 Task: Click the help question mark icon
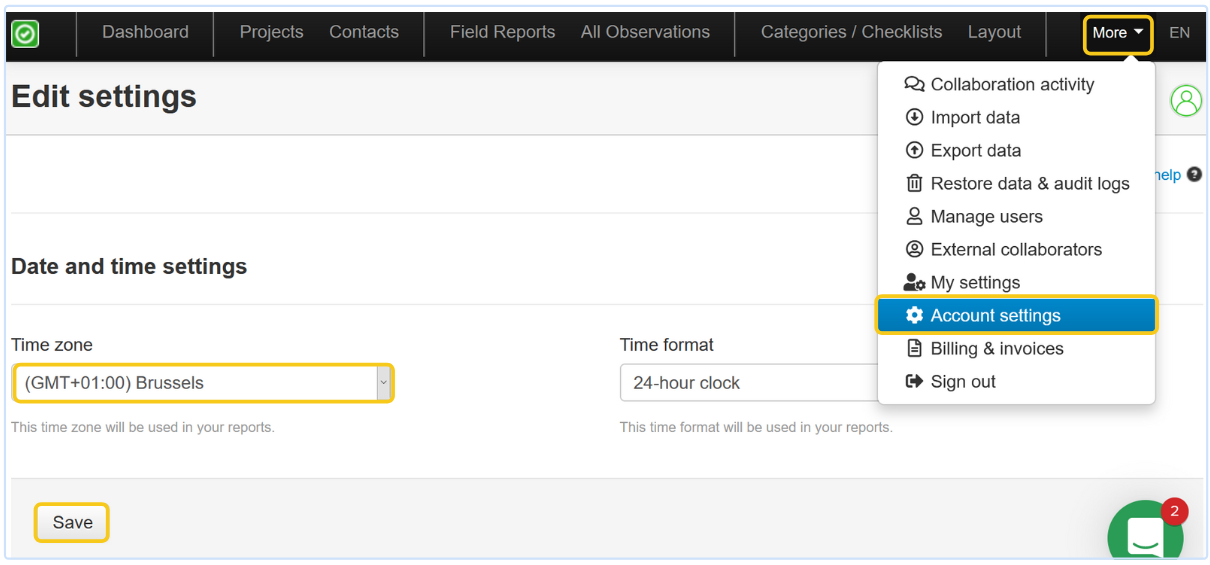[1194, 175]
